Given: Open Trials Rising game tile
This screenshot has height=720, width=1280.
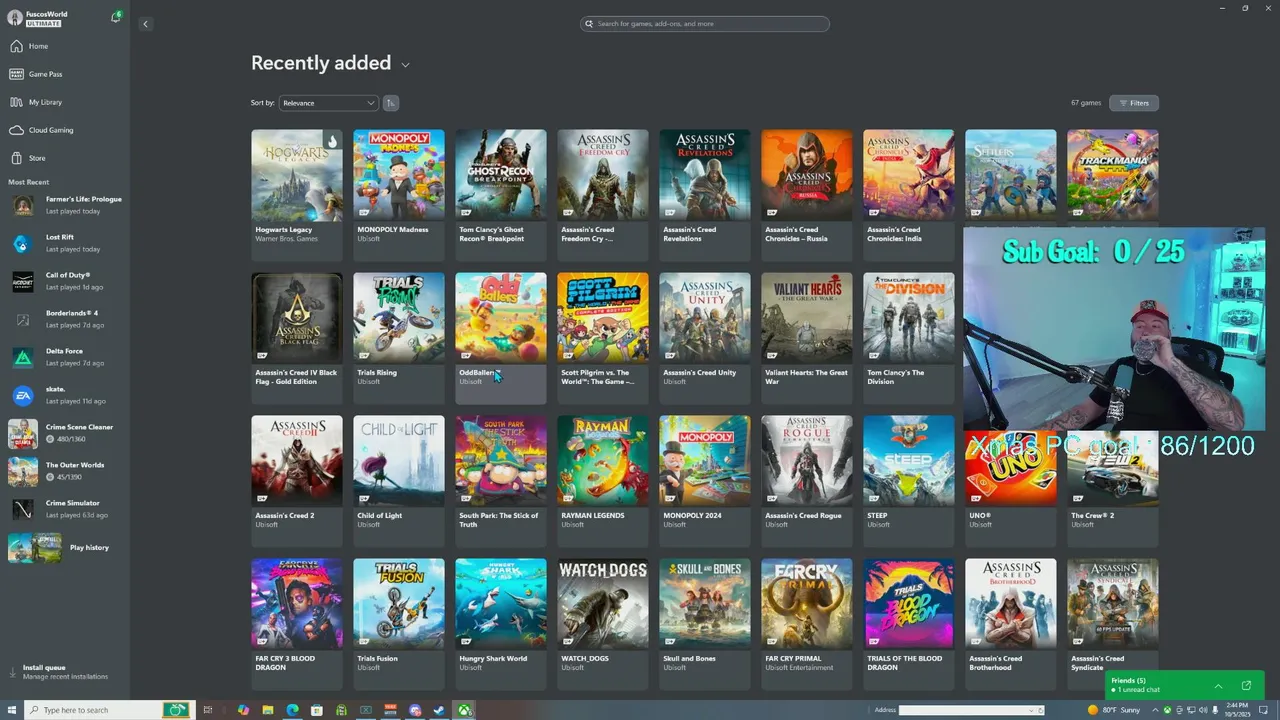Looking at the screenshot, I should click(x=399, y=338).
